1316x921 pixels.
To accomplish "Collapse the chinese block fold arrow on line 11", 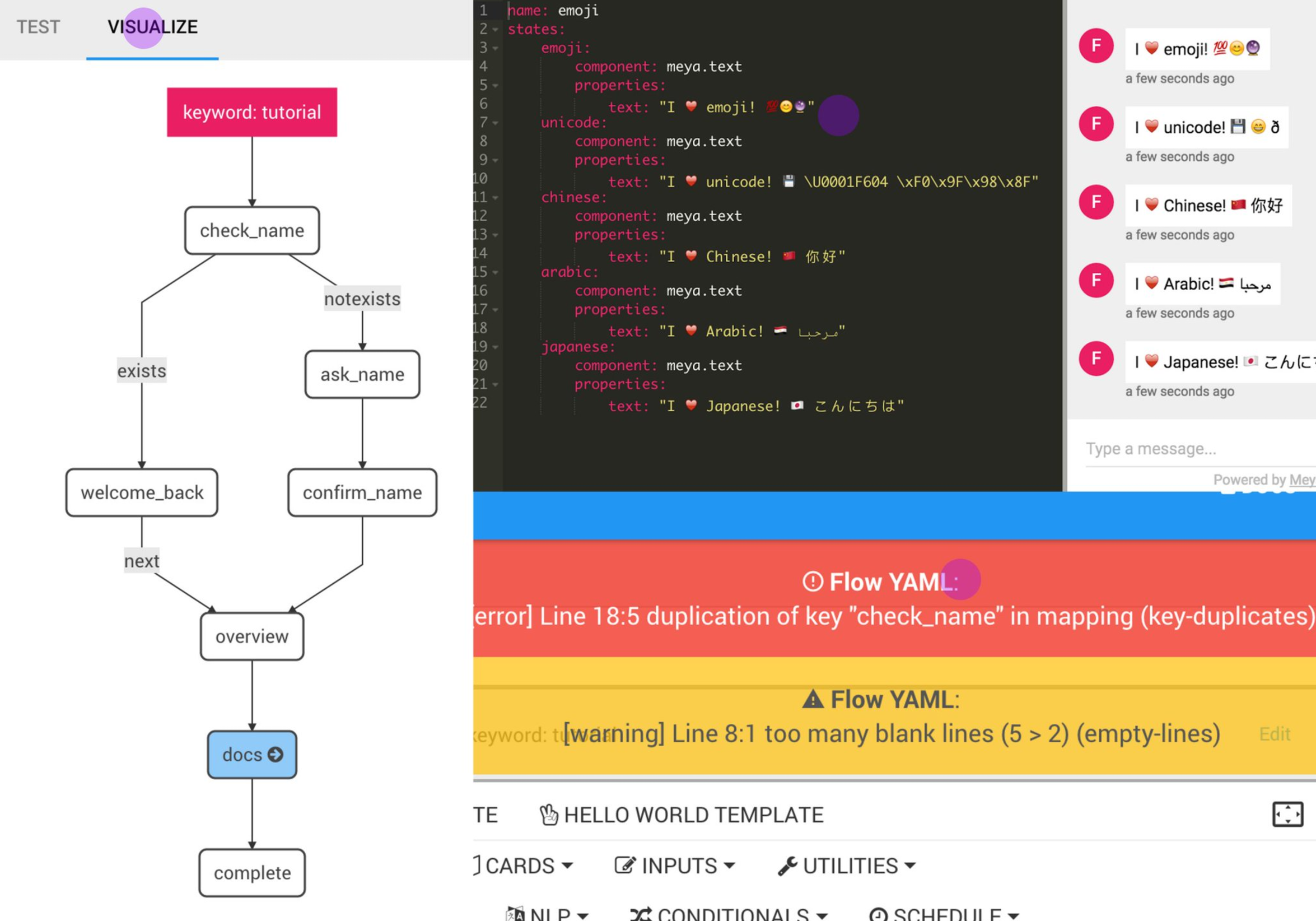I will pyautogui.click(x=495, y=198).
